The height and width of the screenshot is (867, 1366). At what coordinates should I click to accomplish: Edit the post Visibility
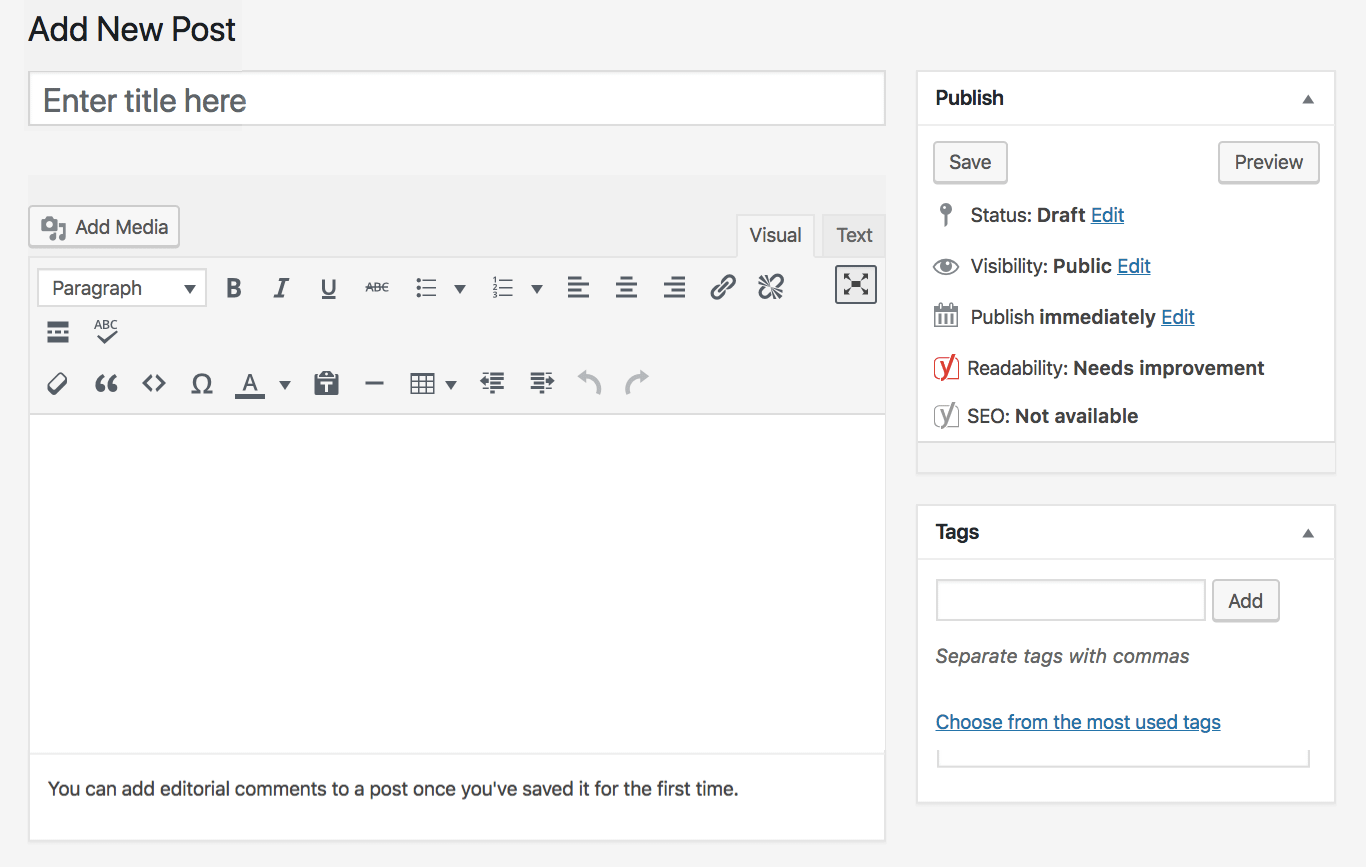coord(1134,266)
